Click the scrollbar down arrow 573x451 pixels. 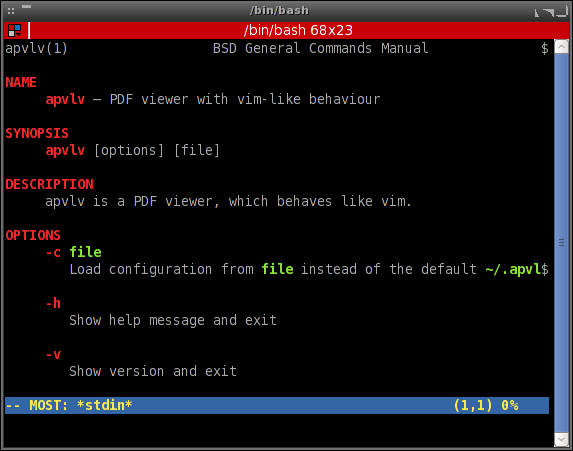tap(561, 440)
